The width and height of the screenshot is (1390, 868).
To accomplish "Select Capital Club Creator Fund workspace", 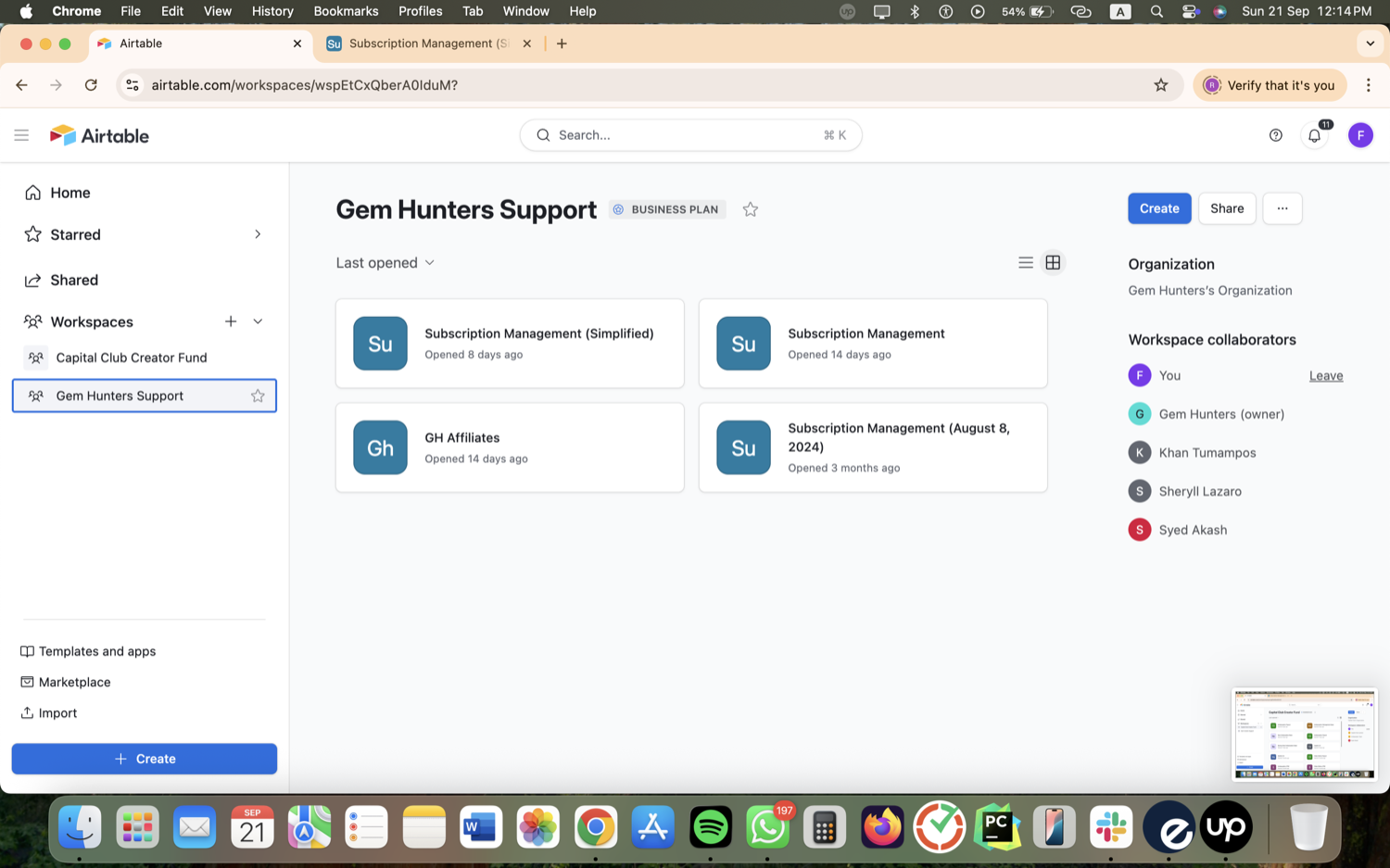I will 145,358.
